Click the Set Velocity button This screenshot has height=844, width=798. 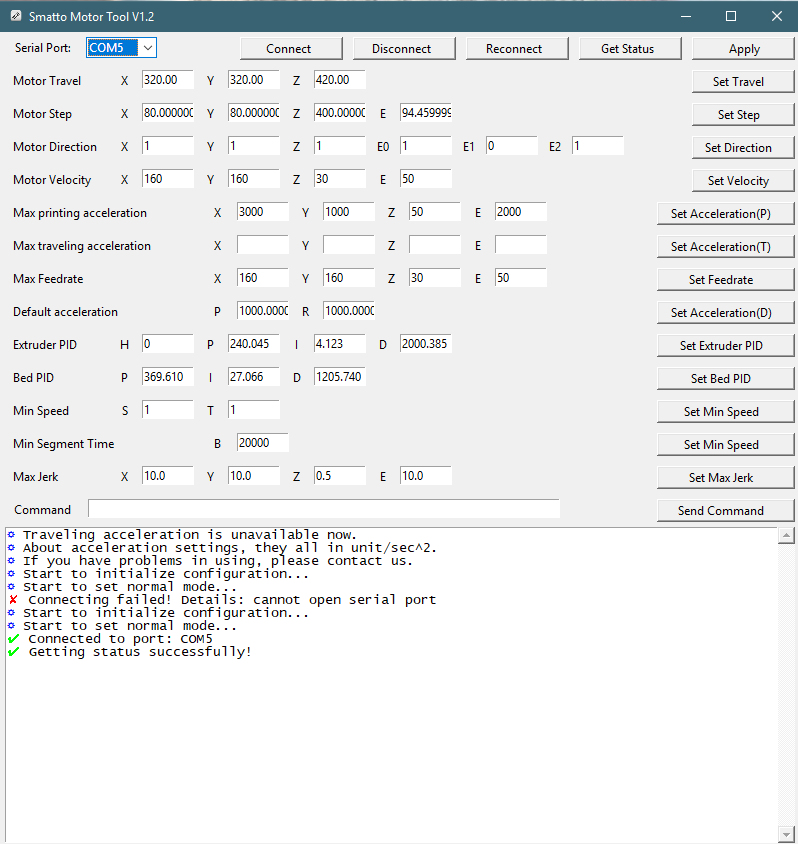pyautogui.click(x=743, y=181)
